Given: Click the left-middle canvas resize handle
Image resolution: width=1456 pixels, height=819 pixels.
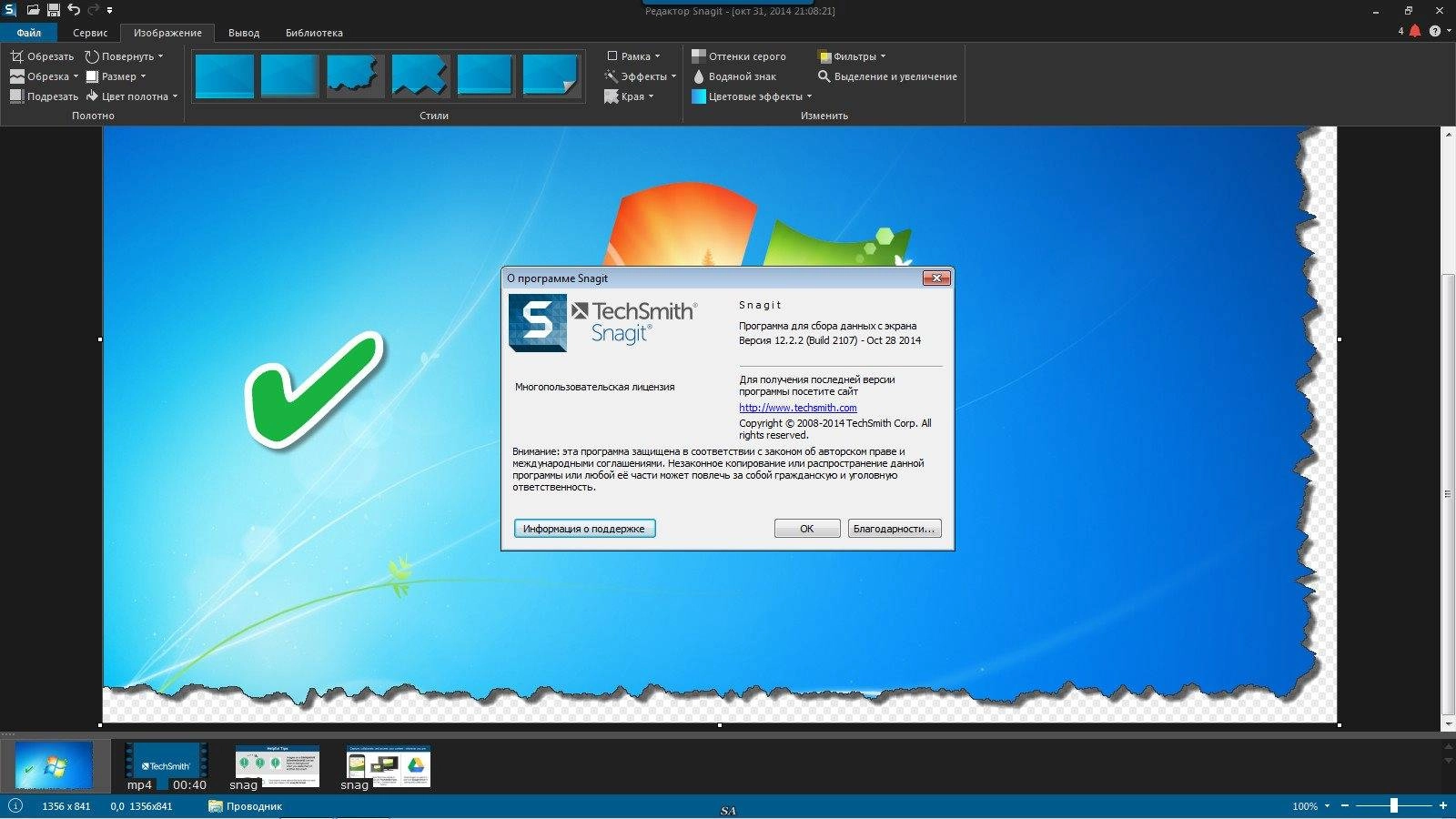Looking at the screenshot, I should [100, 339].
